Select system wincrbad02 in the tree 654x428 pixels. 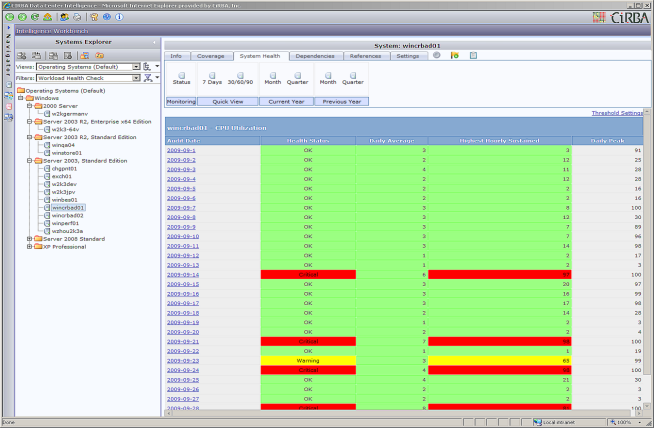coord(68,216)
